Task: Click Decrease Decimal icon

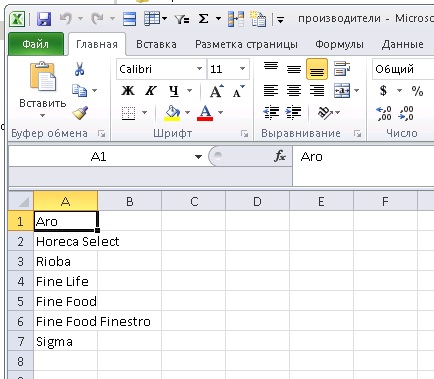Action: pyautogui.click(x=406, y=113)
